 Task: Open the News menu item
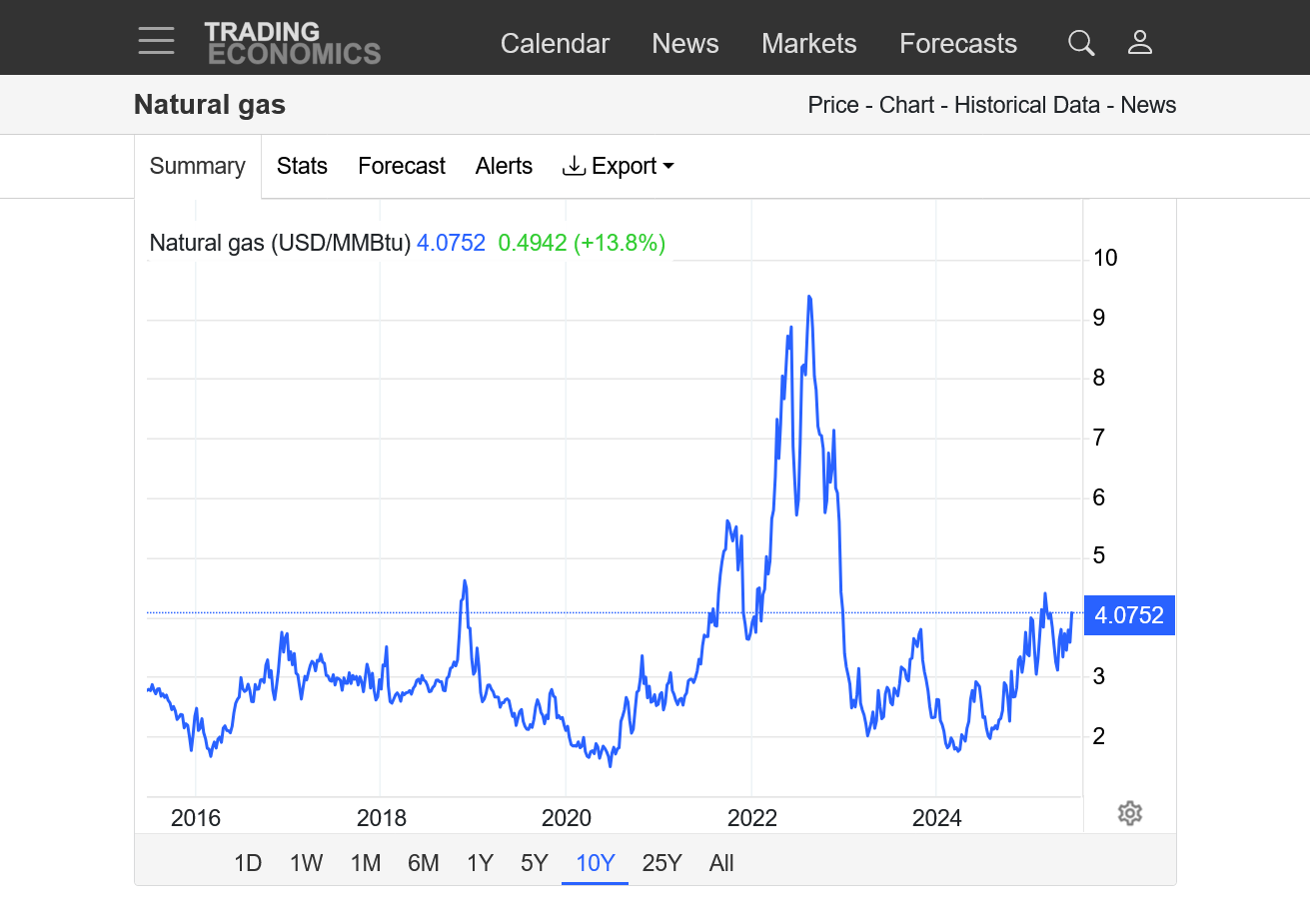tap(685, 43)
